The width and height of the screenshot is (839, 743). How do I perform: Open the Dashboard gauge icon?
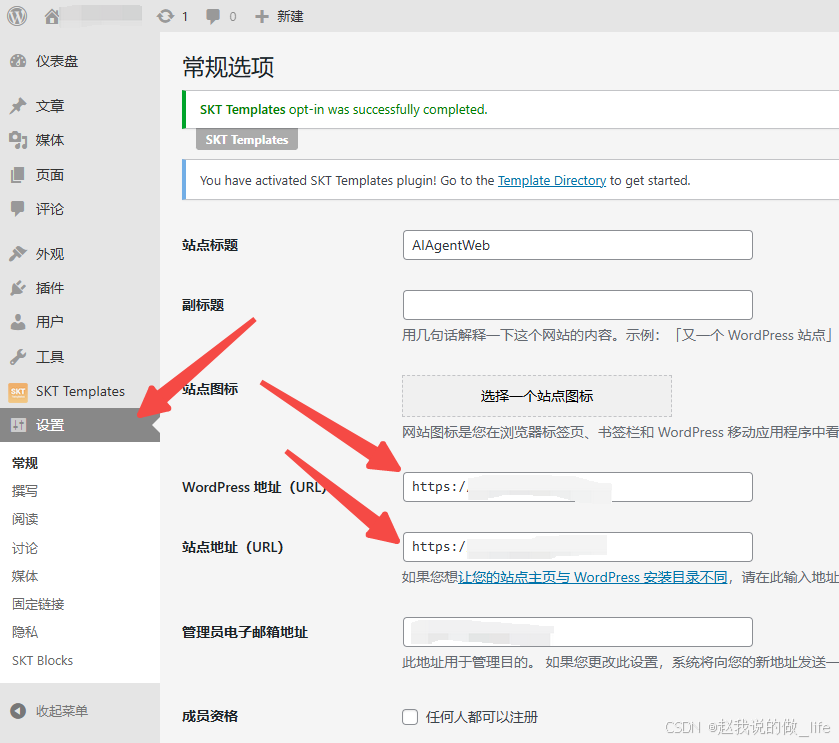(18, 61)
